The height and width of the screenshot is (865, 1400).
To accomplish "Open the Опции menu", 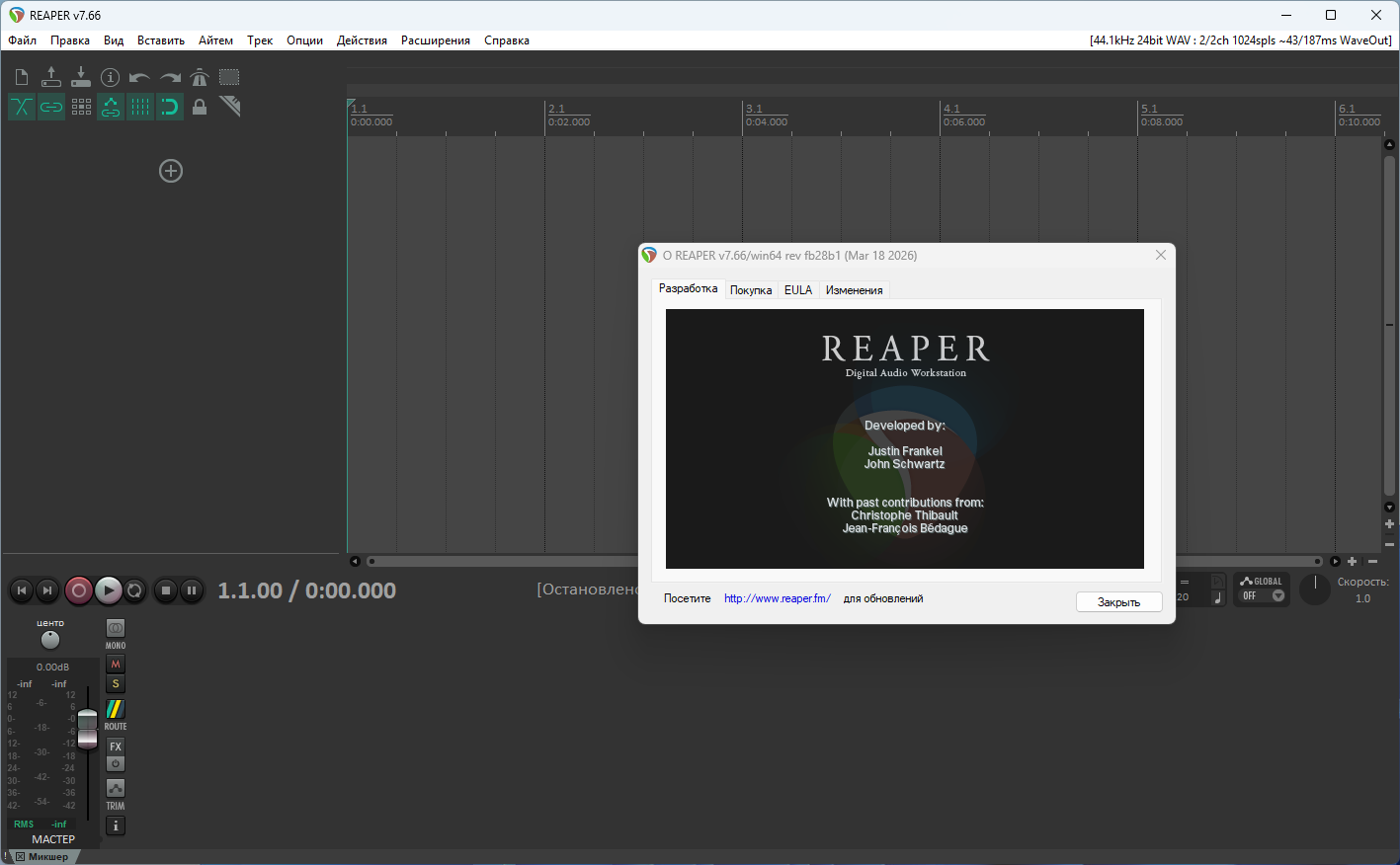I will [304, 40].
